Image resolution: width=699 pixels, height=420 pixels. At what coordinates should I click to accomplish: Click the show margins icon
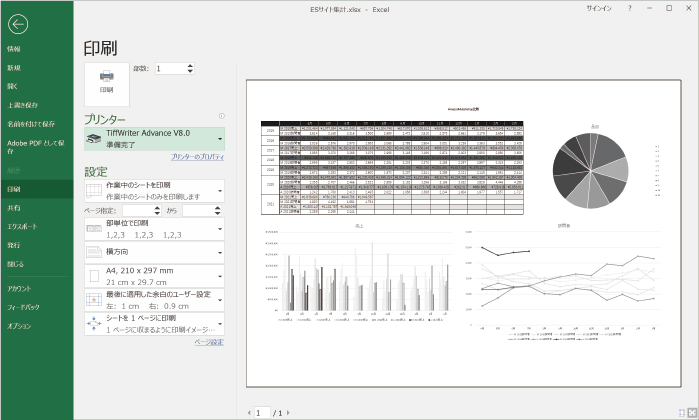click(681, 411)
